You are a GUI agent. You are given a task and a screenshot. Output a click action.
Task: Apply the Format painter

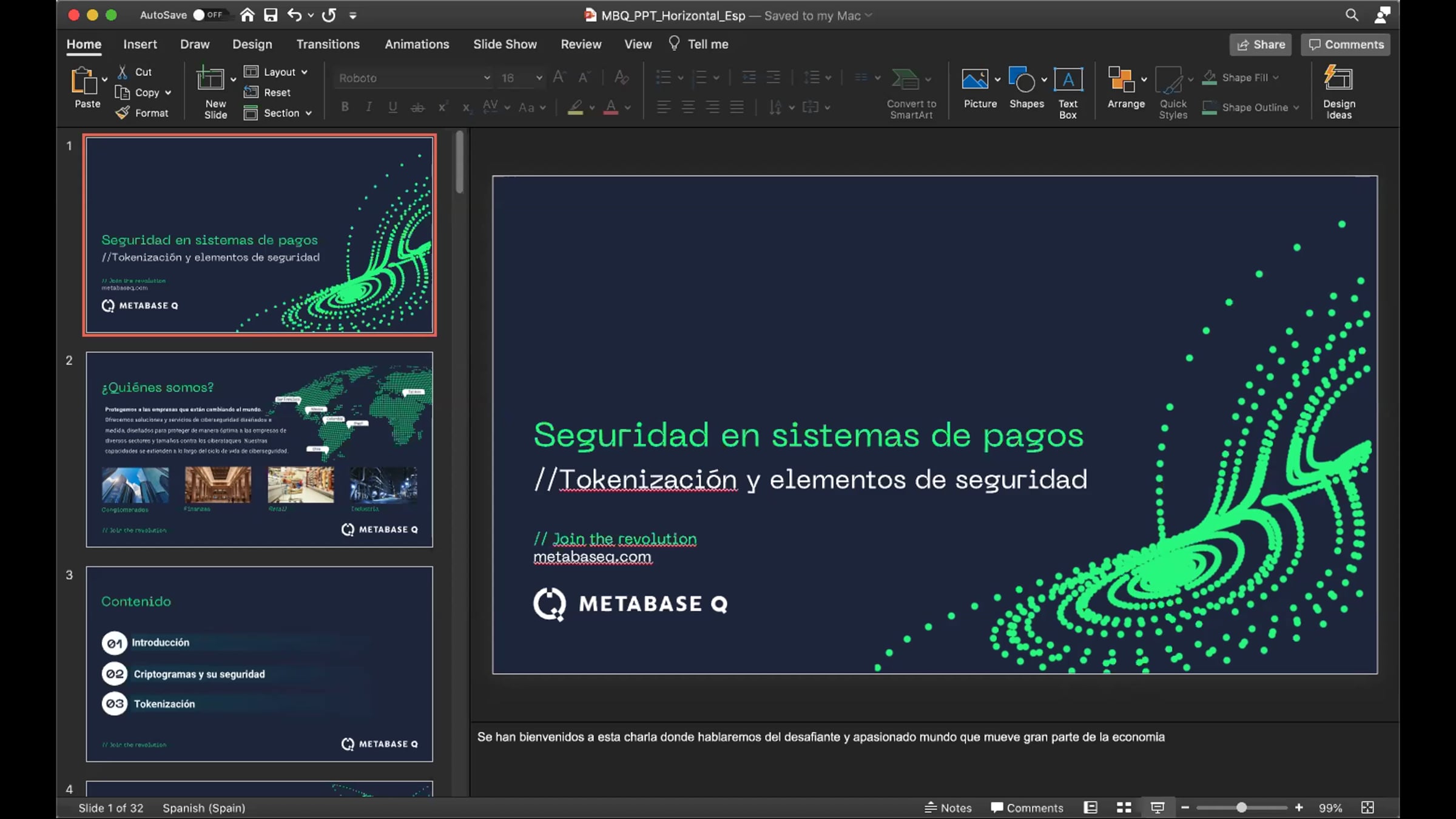pyautogui.click(x=142, y=113)
